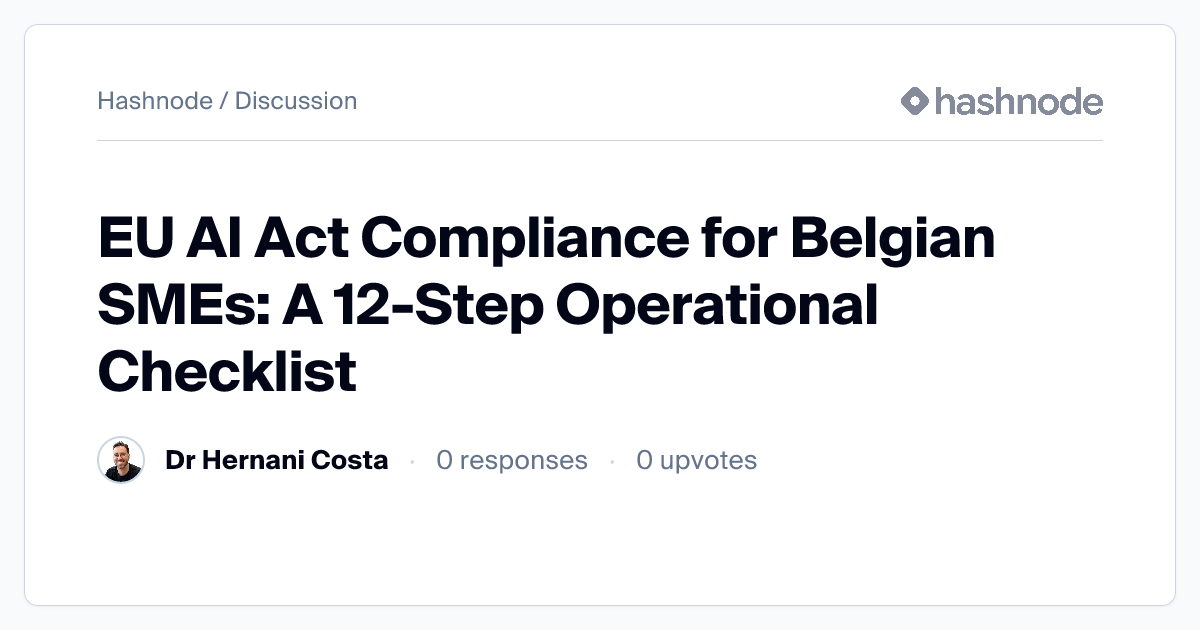
Task: Click the empty white area below the author row
Action: [x=600, y=545]
